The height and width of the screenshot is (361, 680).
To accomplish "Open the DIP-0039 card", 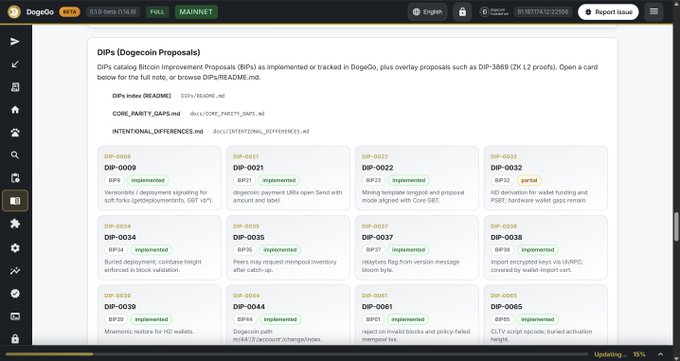I will (x=159, y=315).
